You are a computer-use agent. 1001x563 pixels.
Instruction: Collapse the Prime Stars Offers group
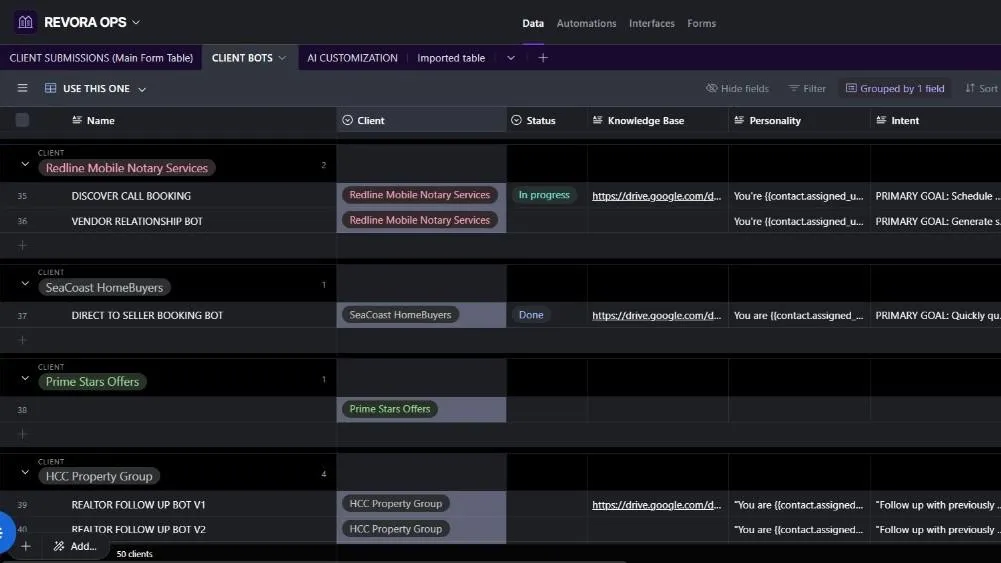25,378
